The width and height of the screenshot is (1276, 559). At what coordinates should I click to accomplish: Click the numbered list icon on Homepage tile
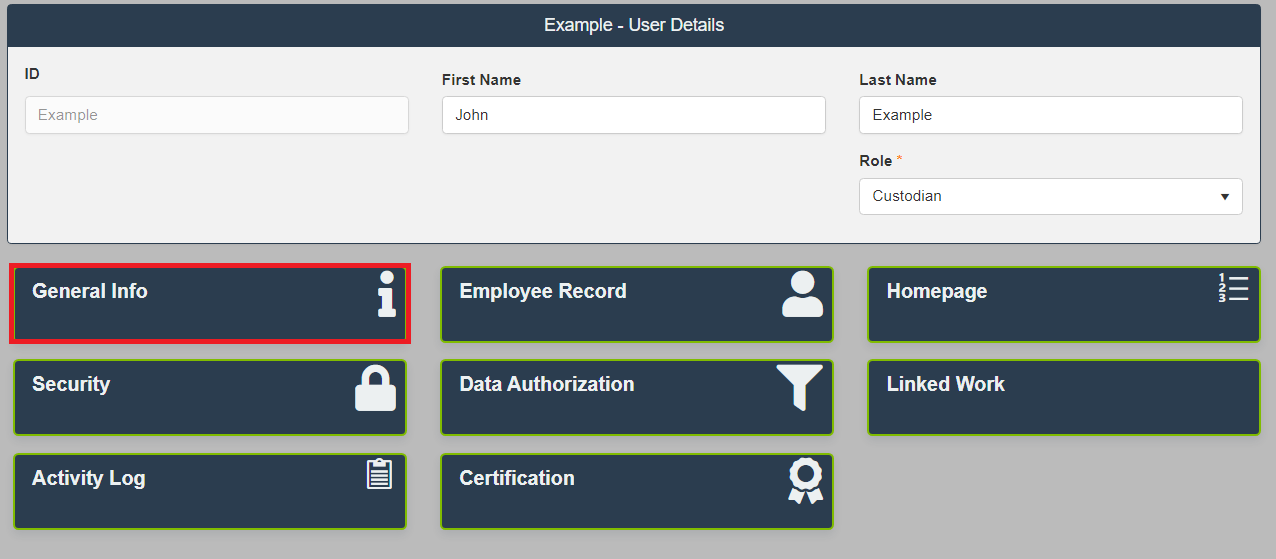pyautogui.click(x=1233, y=288)
